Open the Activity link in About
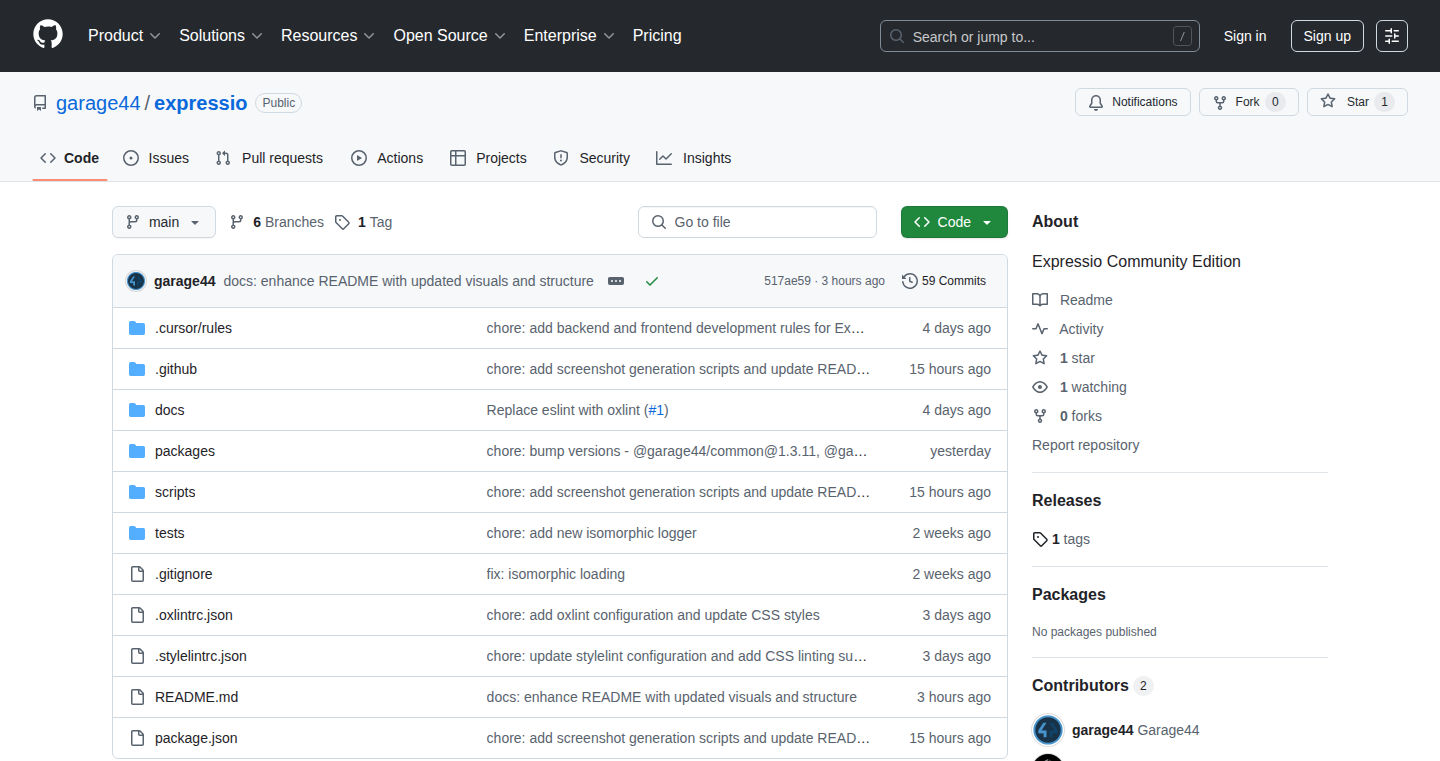This screenshot has width=1440, height=761. pos(1068,329)
